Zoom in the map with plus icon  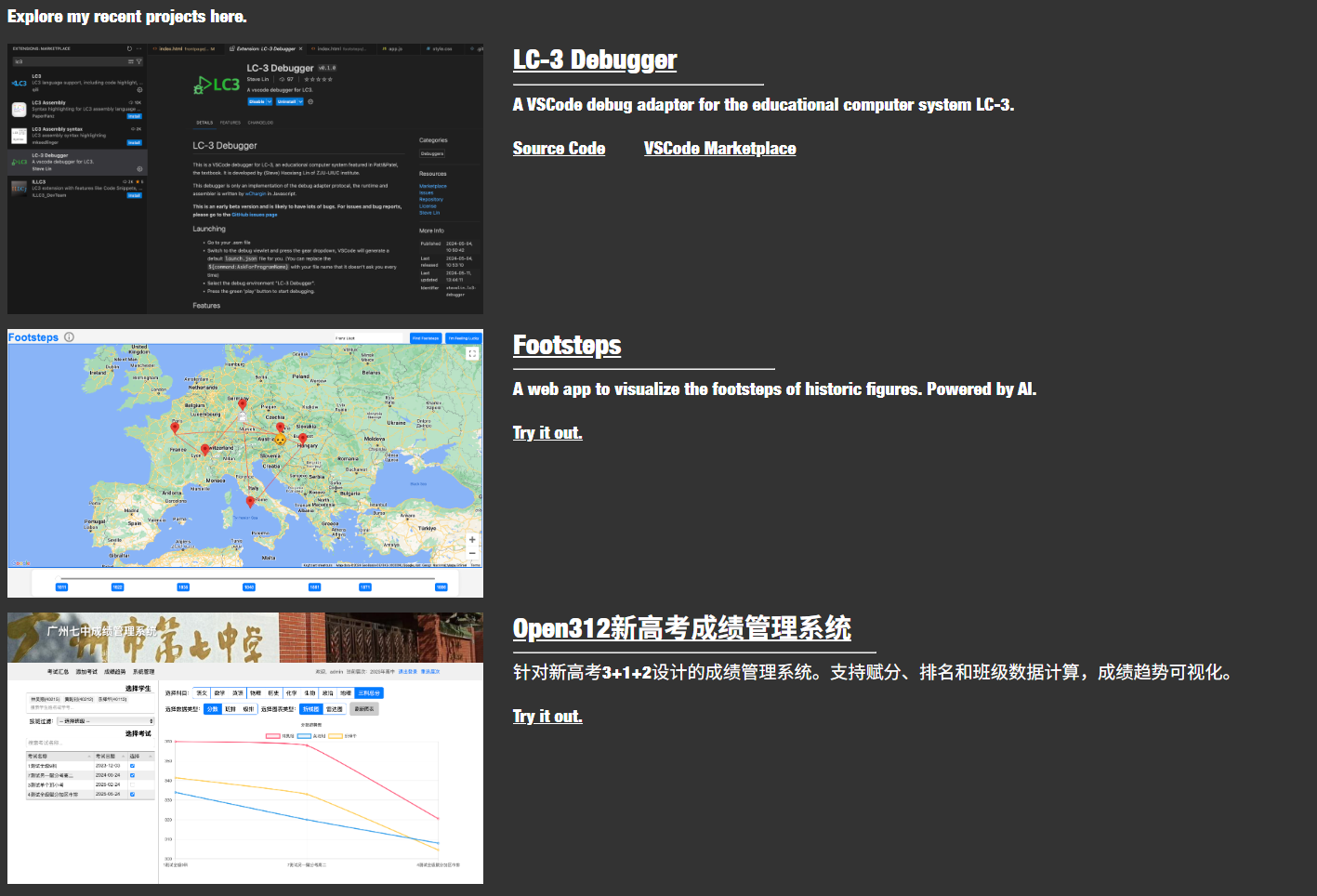pos(472,540)
